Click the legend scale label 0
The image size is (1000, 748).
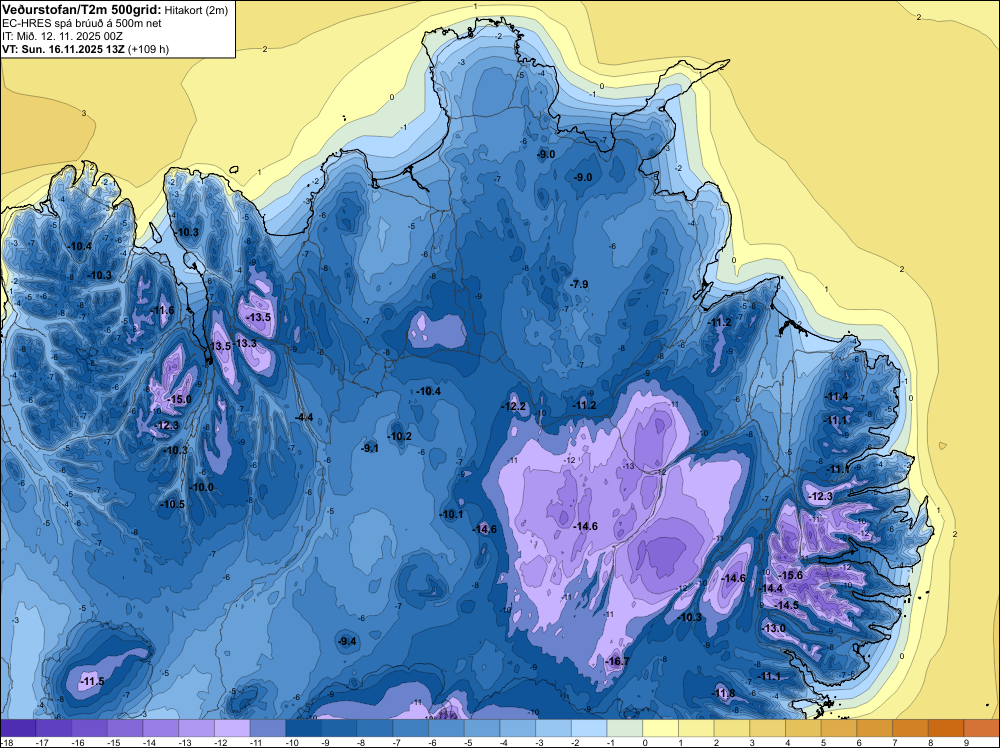point(645,743)
